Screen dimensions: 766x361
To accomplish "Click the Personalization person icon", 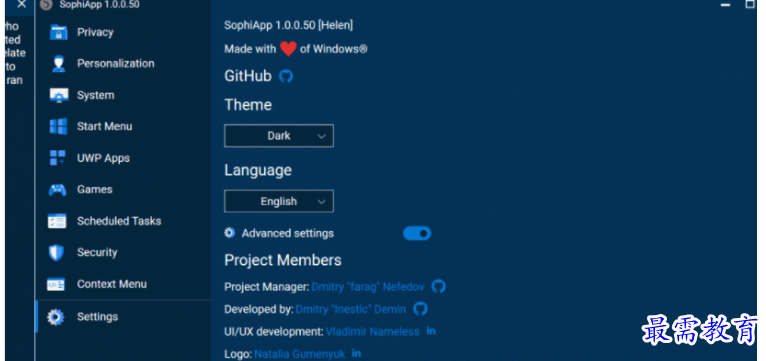I will [59, 64].
